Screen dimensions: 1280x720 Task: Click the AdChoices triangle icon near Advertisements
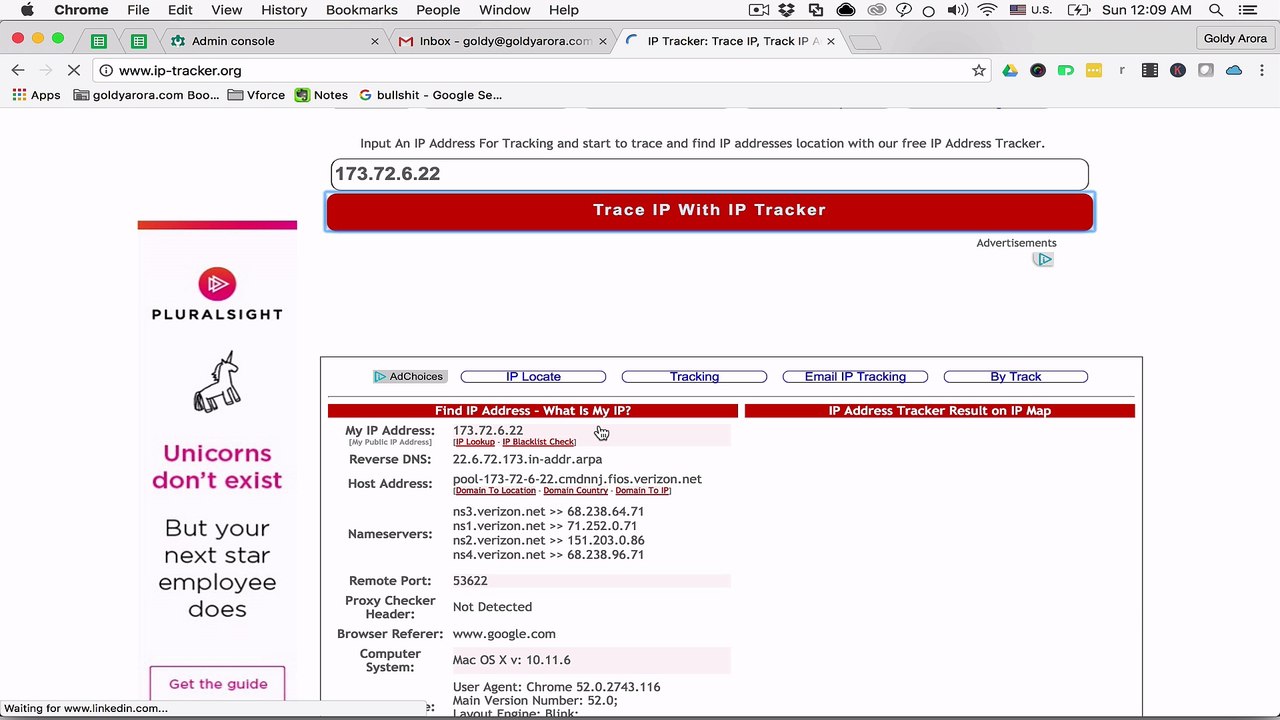1044,259
